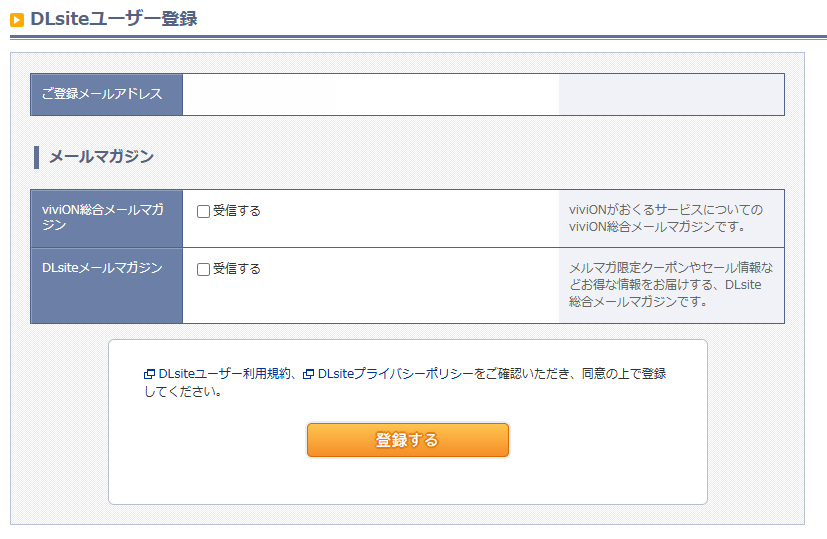Select the DLsiteユーザー登録 page heading
This screenshot has width=827, height=539.
point(113,19)
